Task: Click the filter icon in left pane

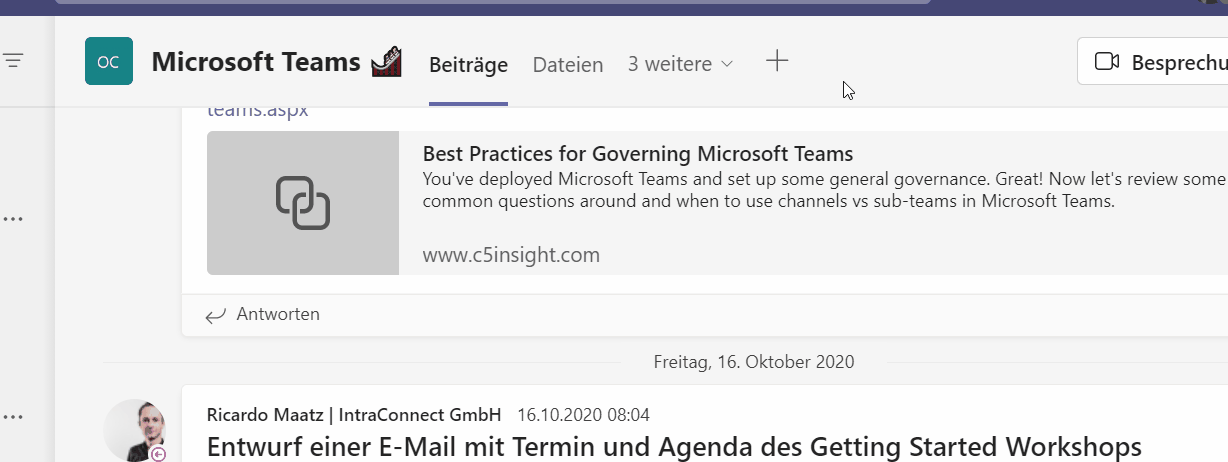Action: coord(13,61)
